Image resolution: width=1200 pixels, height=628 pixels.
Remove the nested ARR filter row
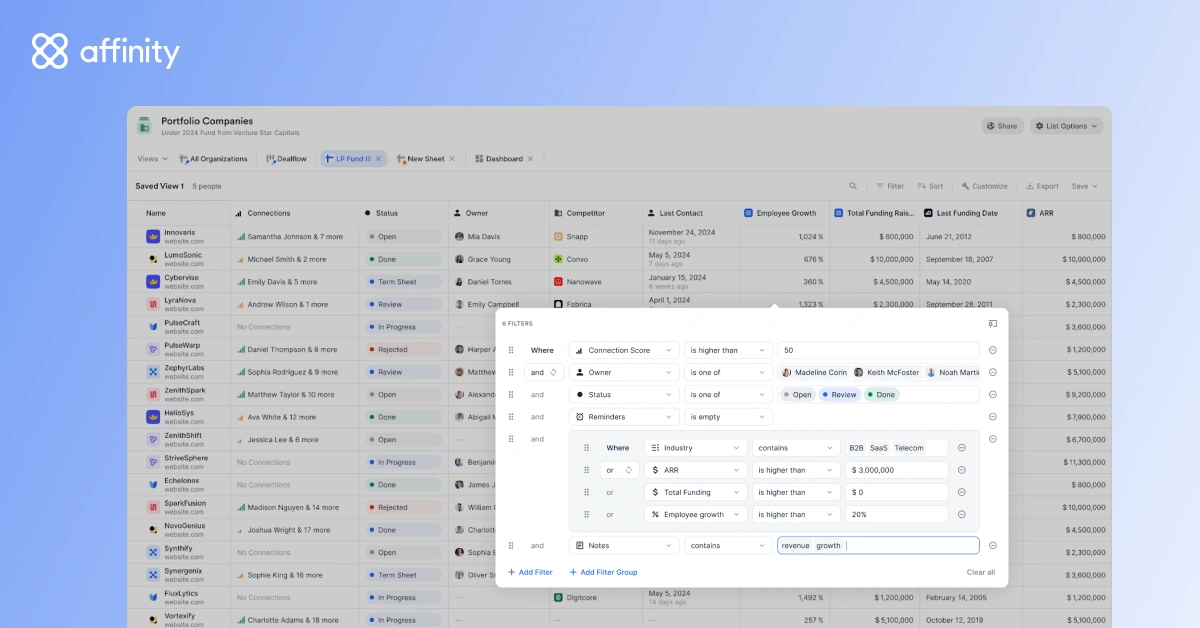[x=962, y=470]
